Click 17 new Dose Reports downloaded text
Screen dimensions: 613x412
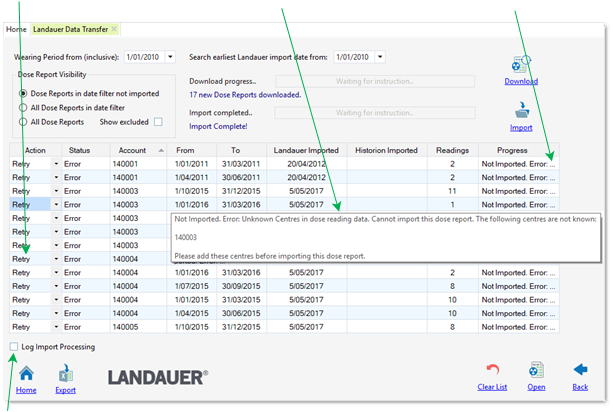(245, 95)
